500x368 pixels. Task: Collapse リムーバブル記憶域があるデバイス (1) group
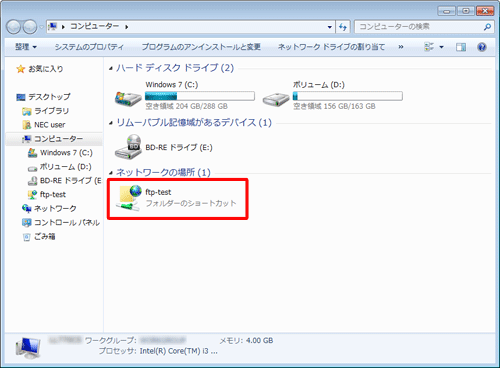coord(111,123)
